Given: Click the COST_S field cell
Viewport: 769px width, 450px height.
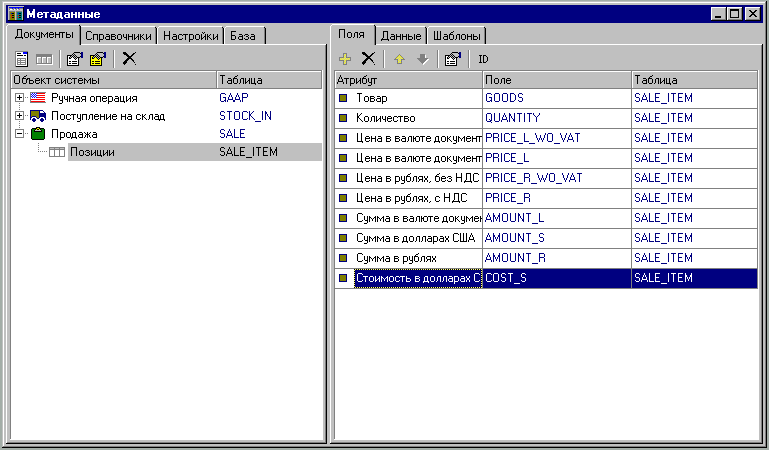Looking at the screenshot, I should click(x=557, y=278).
